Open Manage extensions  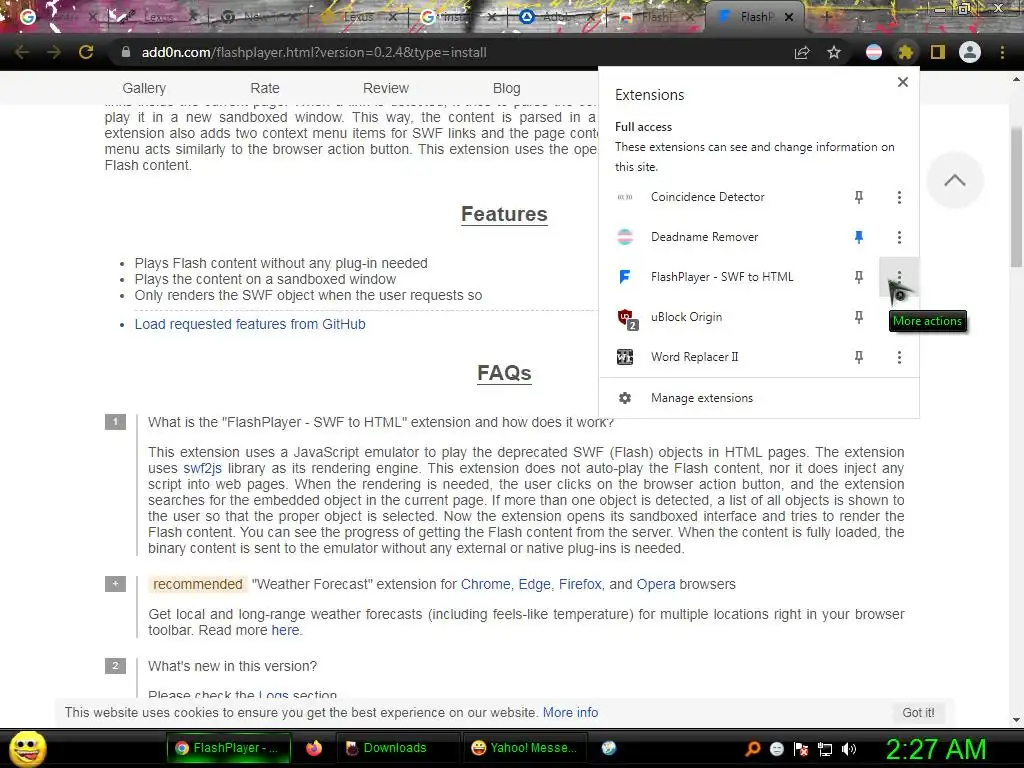pyautogui.click(x=759, y=398)
